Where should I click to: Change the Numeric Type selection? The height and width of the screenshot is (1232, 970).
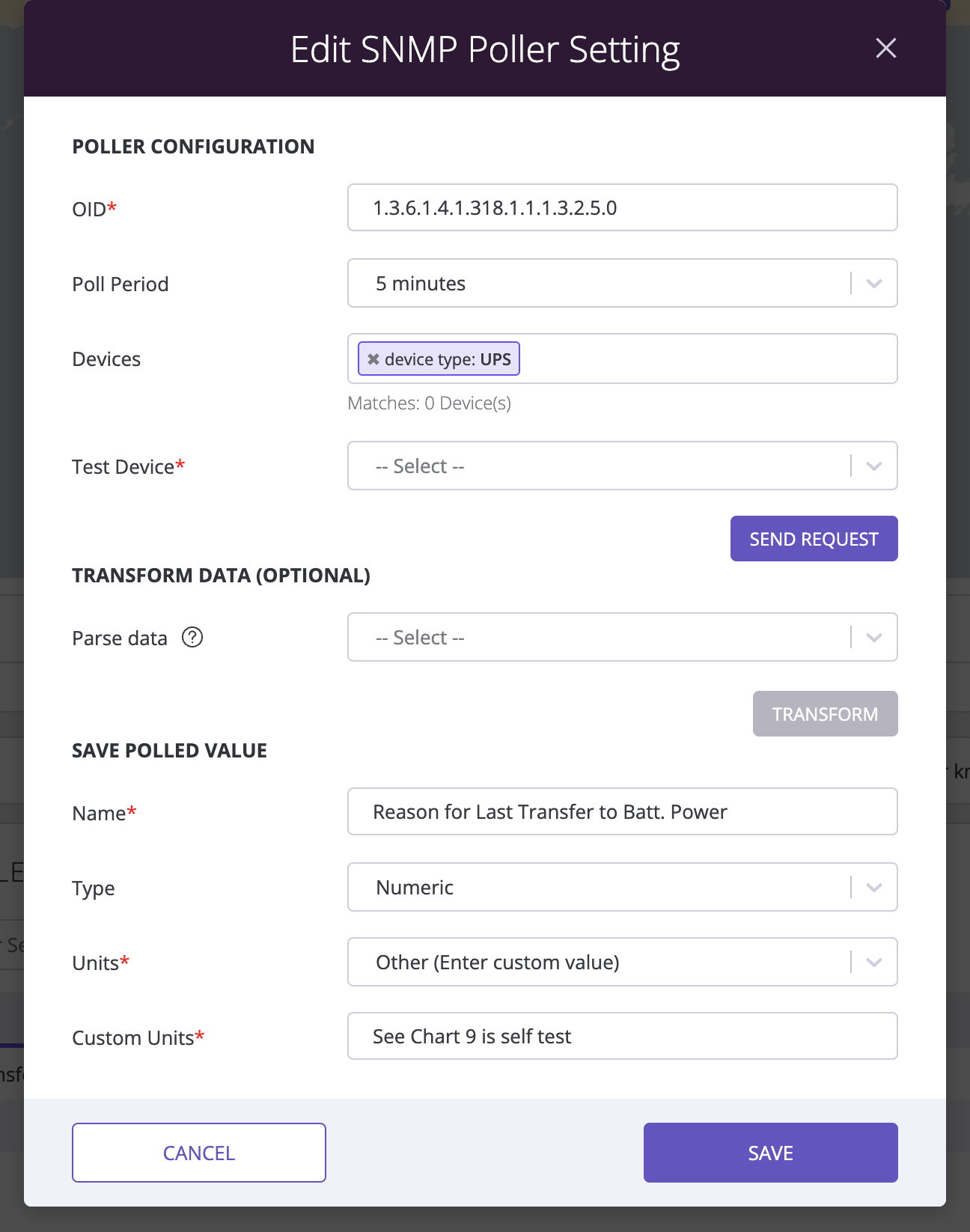pos(623,887)
